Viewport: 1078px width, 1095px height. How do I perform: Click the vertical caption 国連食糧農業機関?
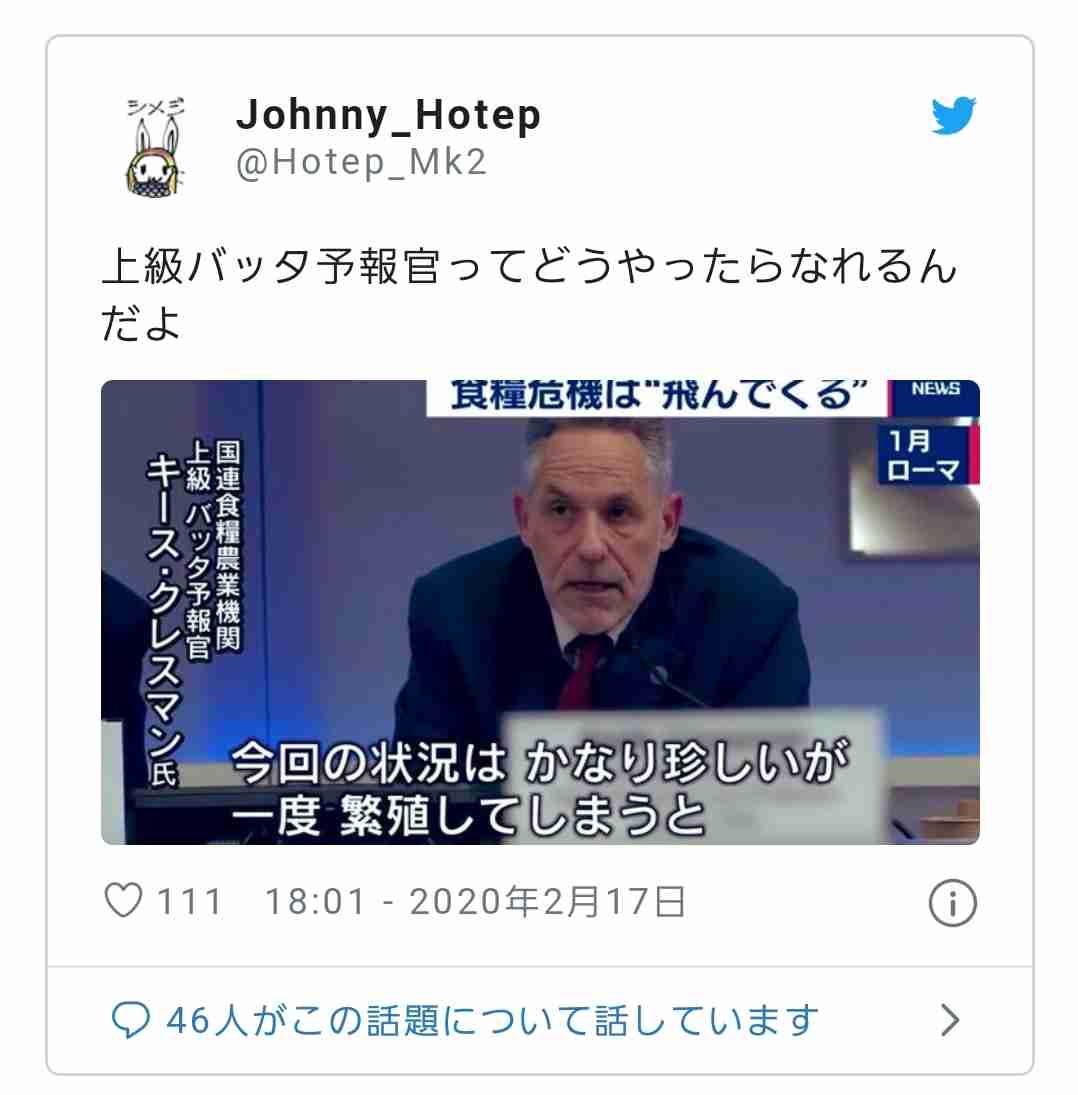tap(228, 545)
